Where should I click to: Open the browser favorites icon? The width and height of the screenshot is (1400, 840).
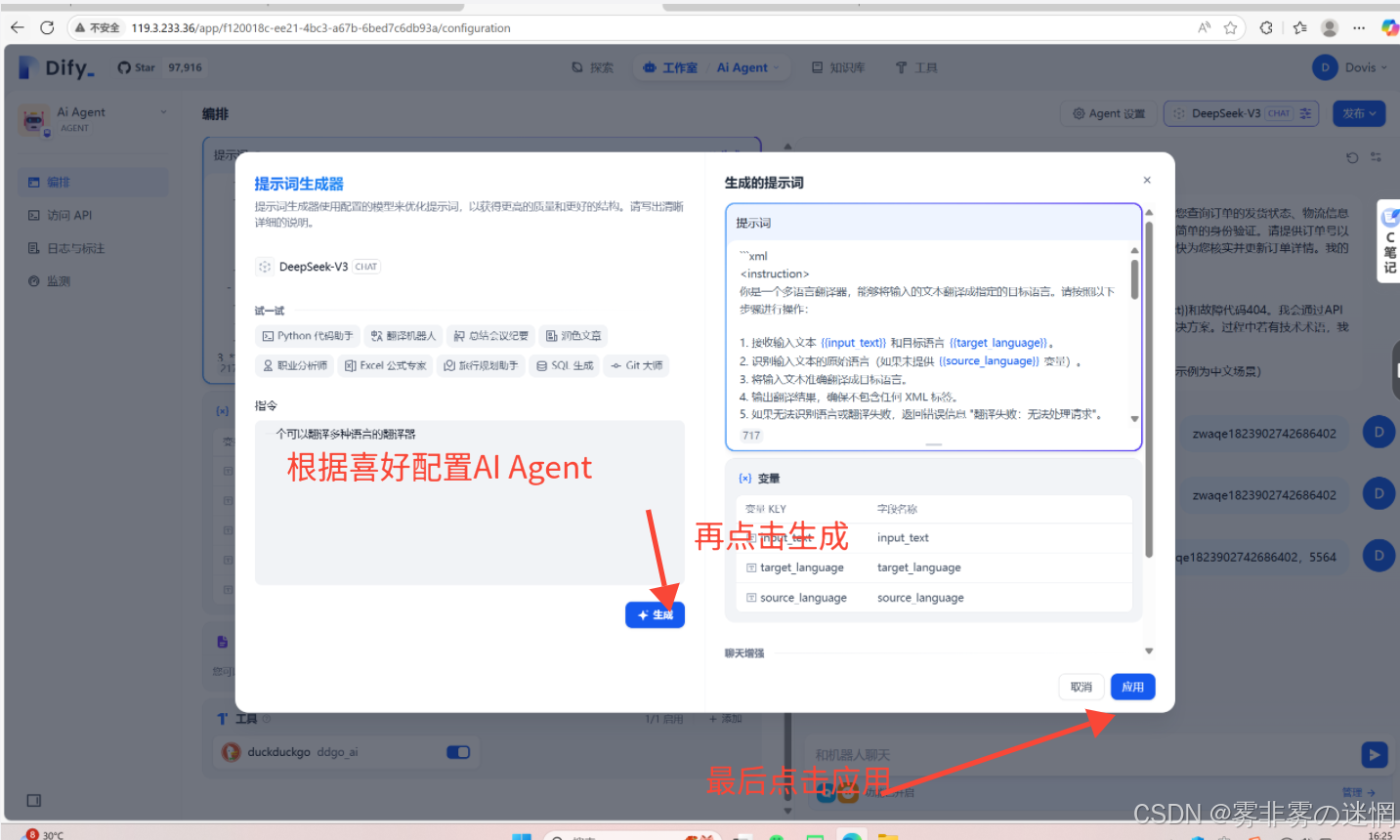[x=1299, y=27]
